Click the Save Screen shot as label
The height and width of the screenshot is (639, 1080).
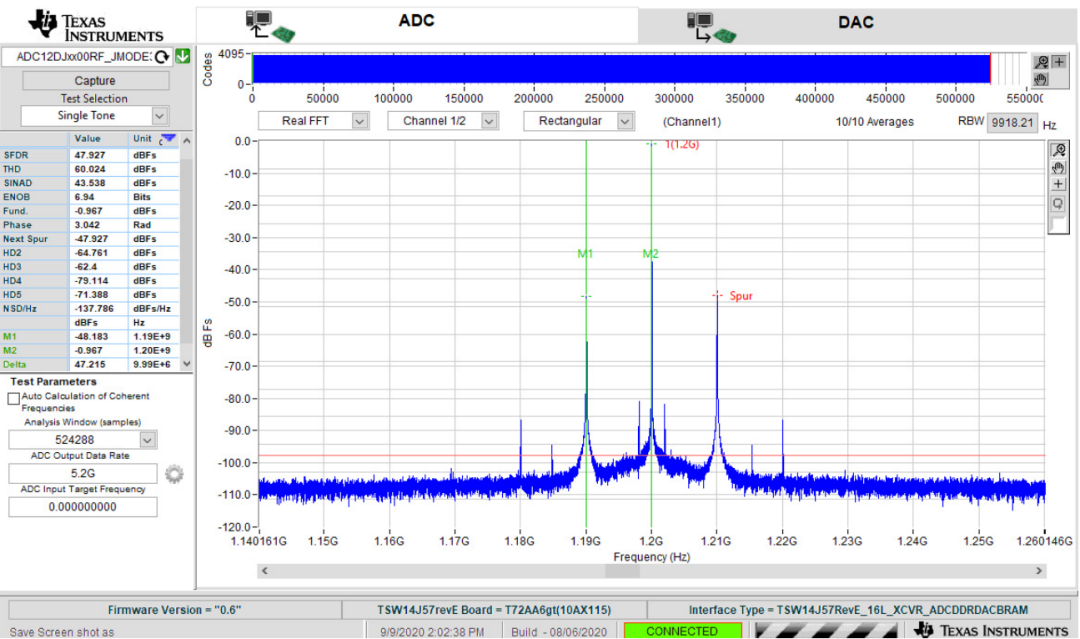[x=61, y=632]
